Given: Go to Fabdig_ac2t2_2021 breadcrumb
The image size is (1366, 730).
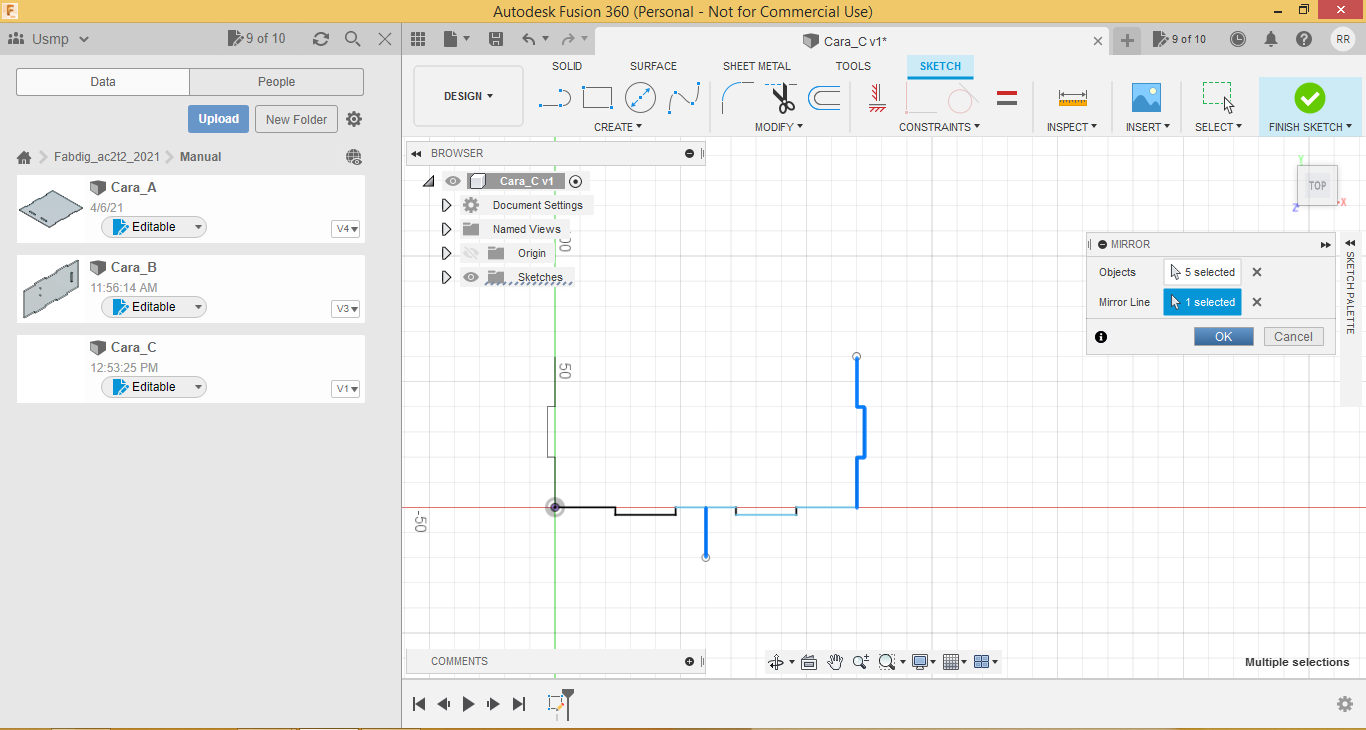Looking at the screenshot, I should 106,157.
